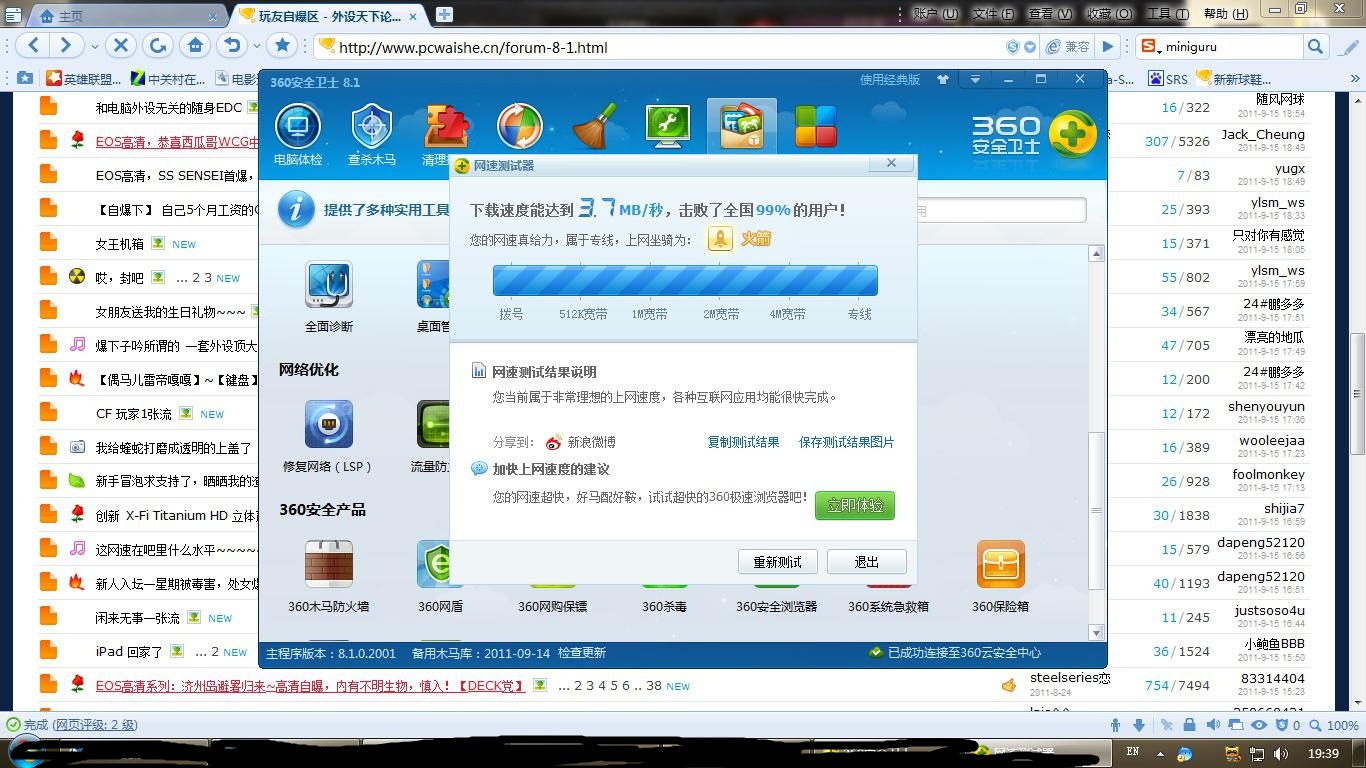
Task: Click the taskbar clock 19:39
Action: coord(1323,754)
